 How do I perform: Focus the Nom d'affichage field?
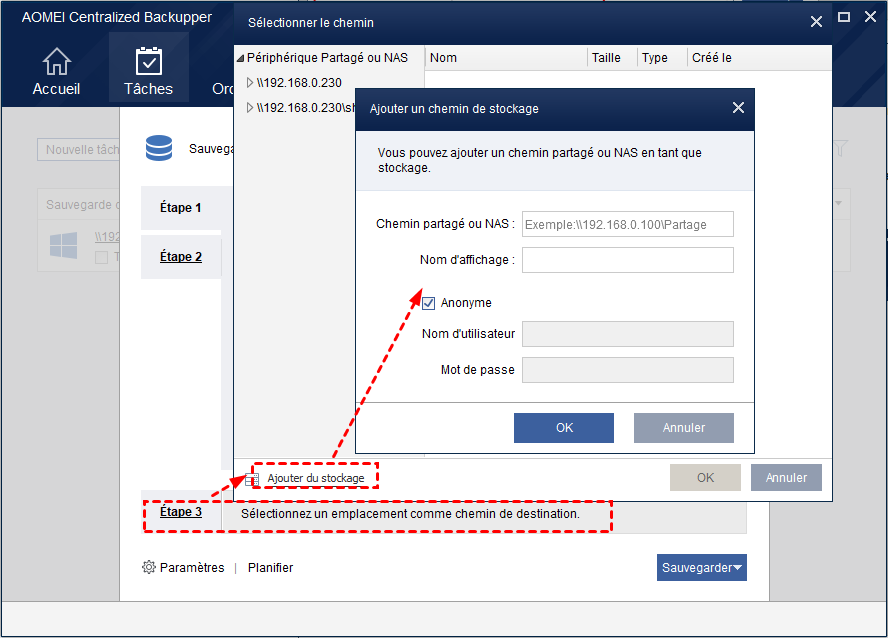[x=627, y=260]
